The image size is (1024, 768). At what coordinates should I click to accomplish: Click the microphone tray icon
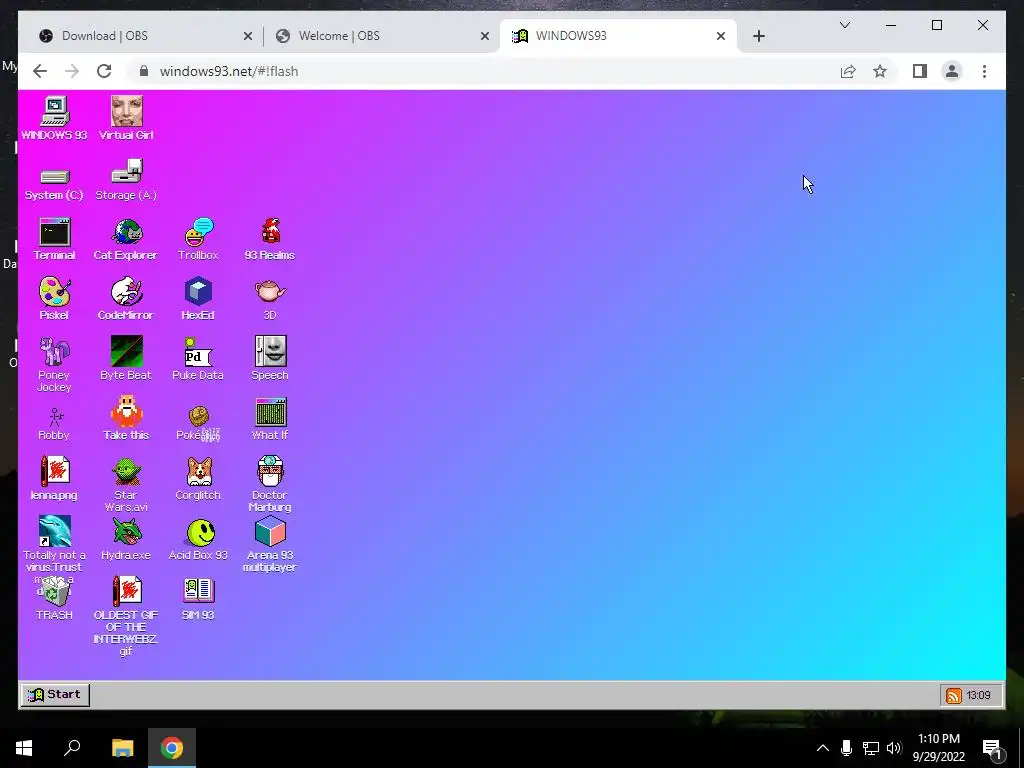point(846,748)
